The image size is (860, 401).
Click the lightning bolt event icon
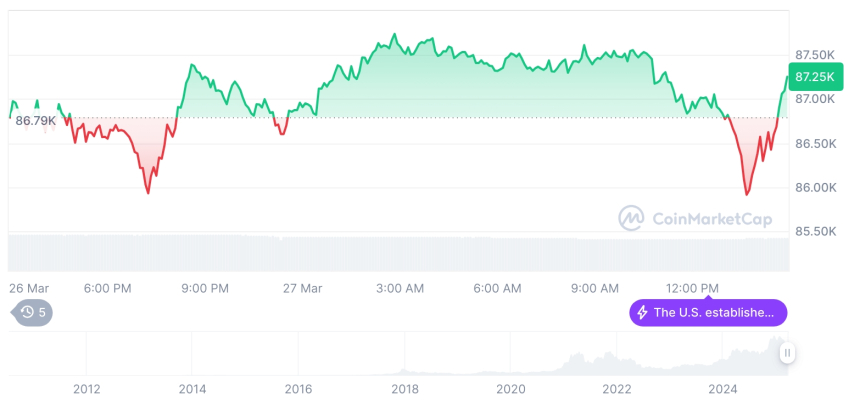[641, 313]
